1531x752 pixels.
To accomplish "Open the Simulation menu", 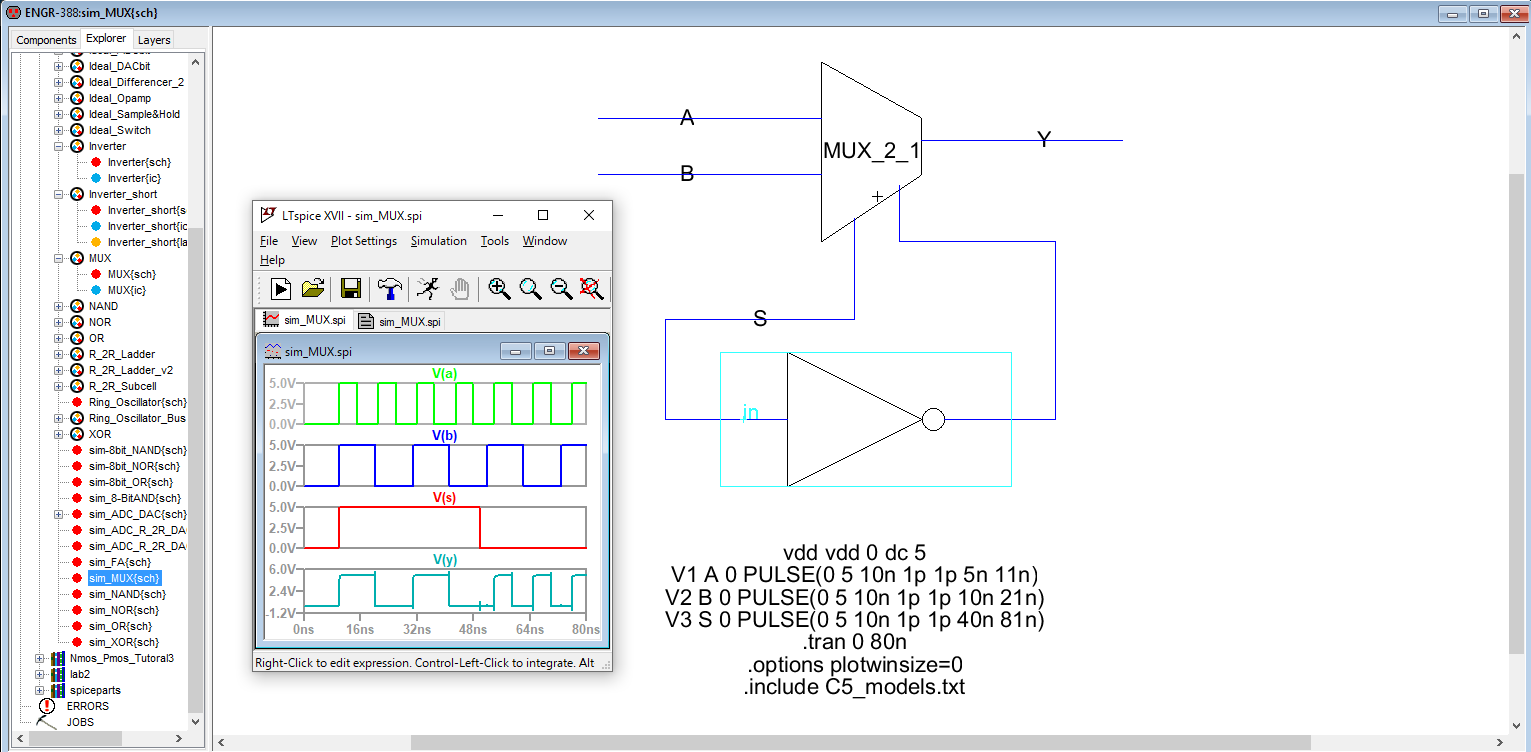I will (x=438, y=241).
